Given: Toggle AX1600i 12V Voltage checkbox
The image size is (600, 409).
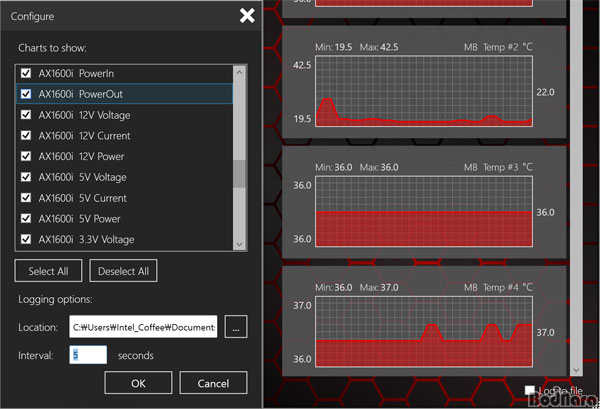Looking at the screenshot, I should coord(26,115).
